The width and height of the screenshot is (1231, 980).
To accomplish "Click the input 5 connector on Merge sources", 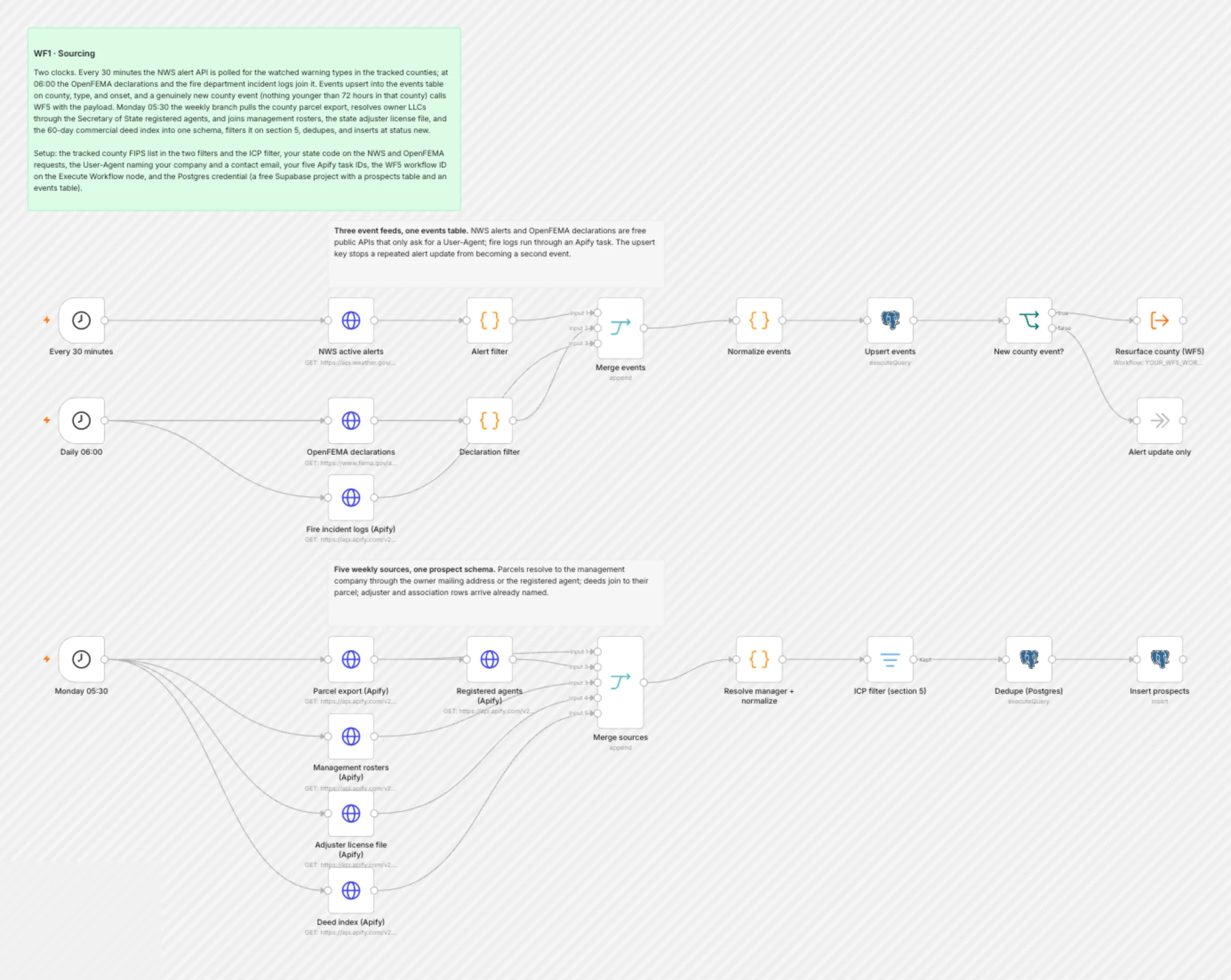I will point(597,713).
